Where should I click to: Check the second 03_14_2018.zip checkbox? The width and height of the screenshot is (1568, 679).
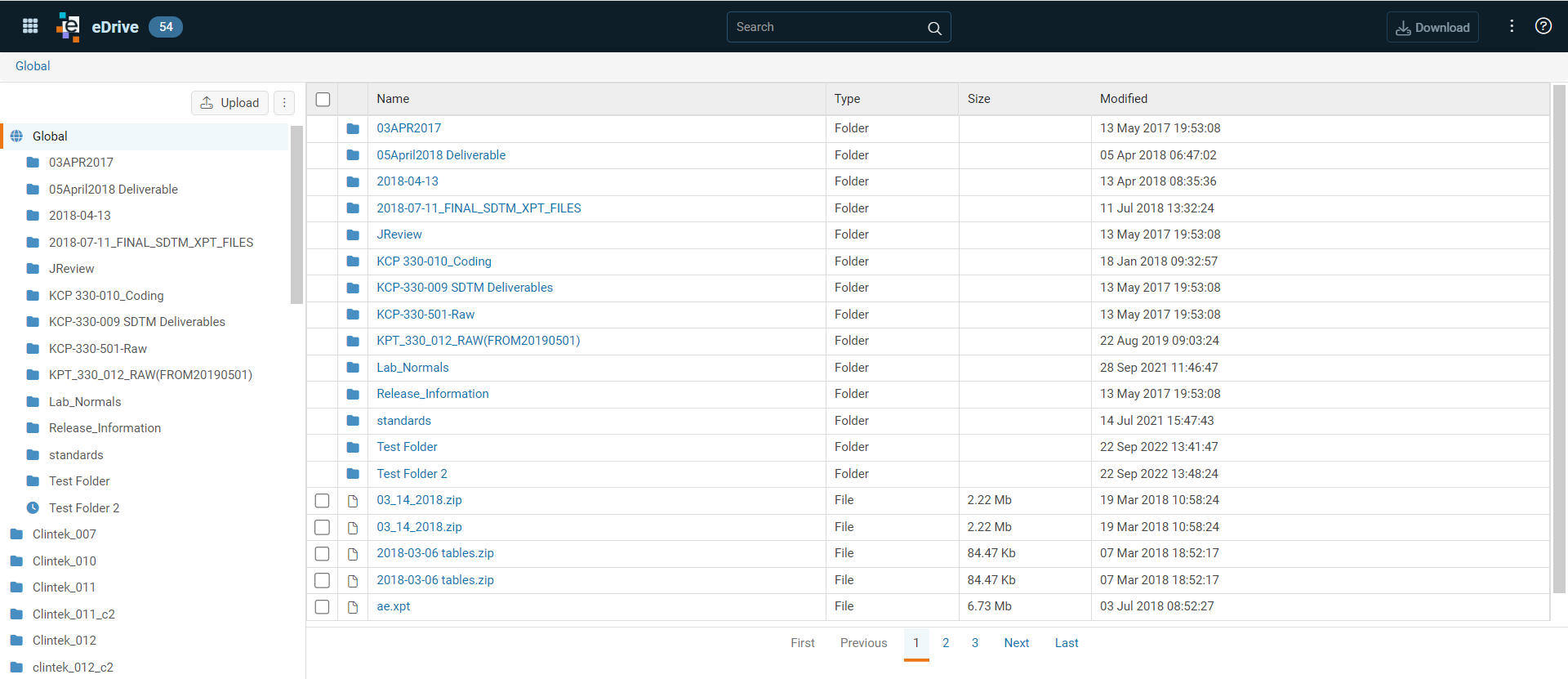322,527
